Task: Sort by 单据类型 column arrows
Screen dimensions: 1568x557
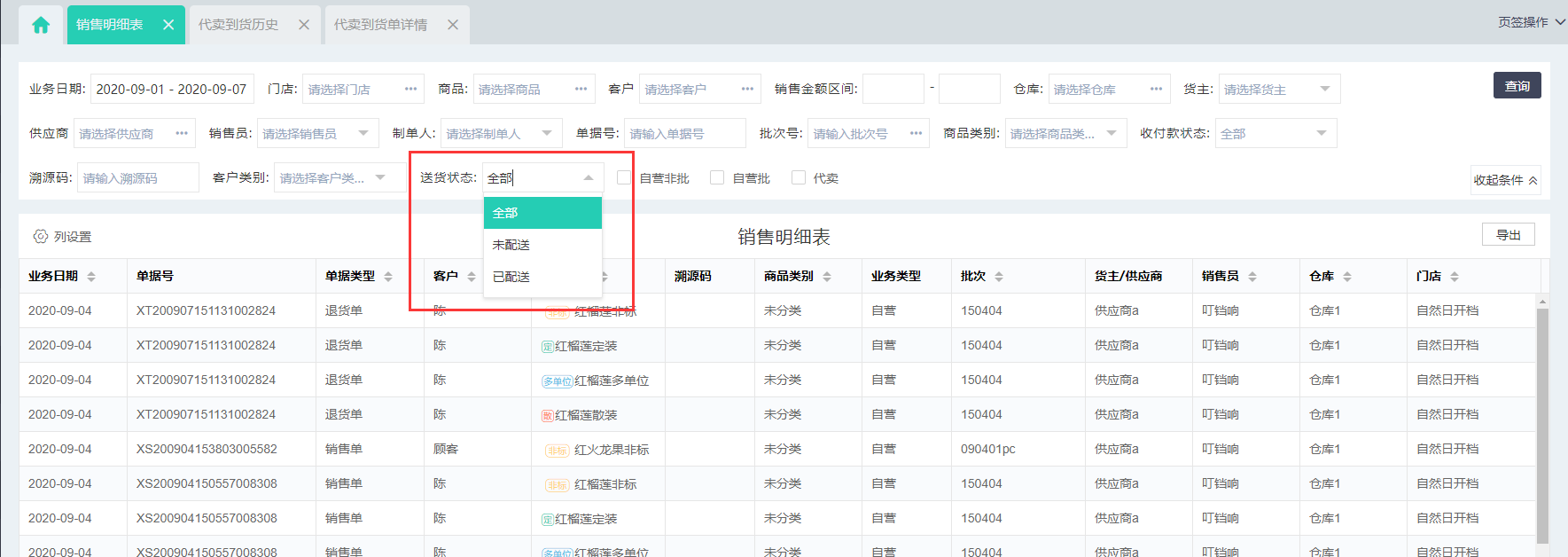Action: point(388,277)
